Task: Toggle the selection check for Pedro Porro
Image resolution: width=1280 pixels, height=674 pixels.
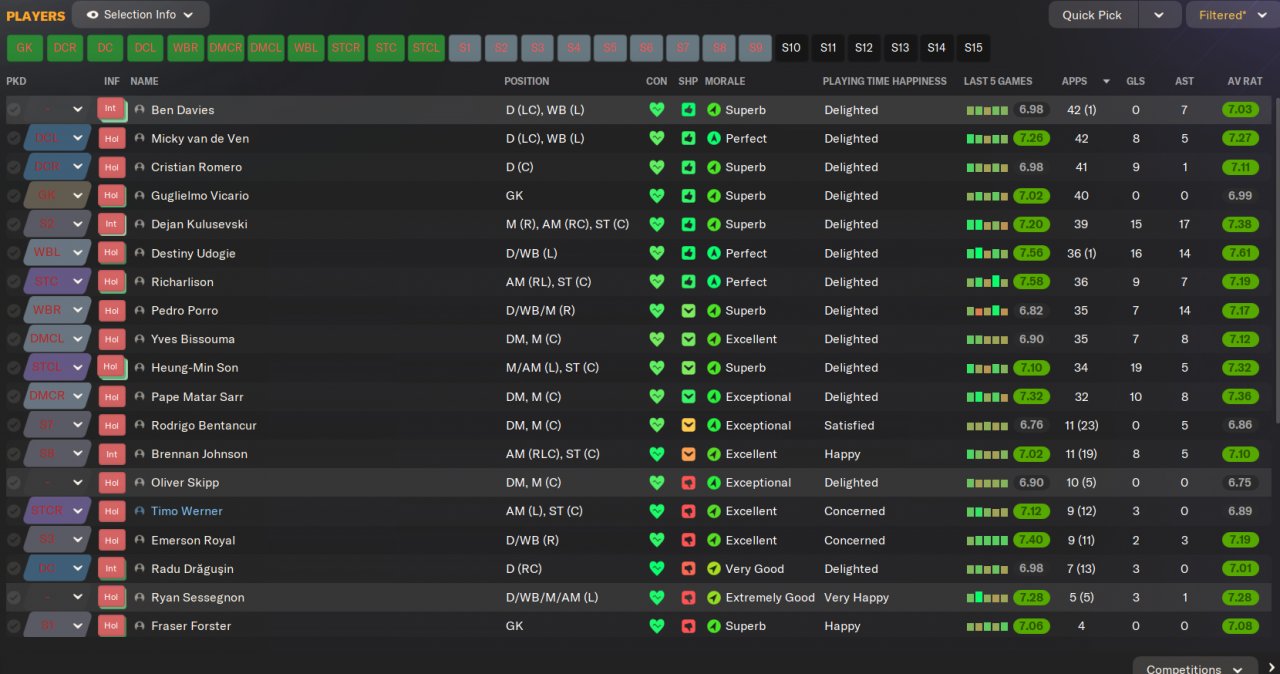Action: (x=14, y=310)
